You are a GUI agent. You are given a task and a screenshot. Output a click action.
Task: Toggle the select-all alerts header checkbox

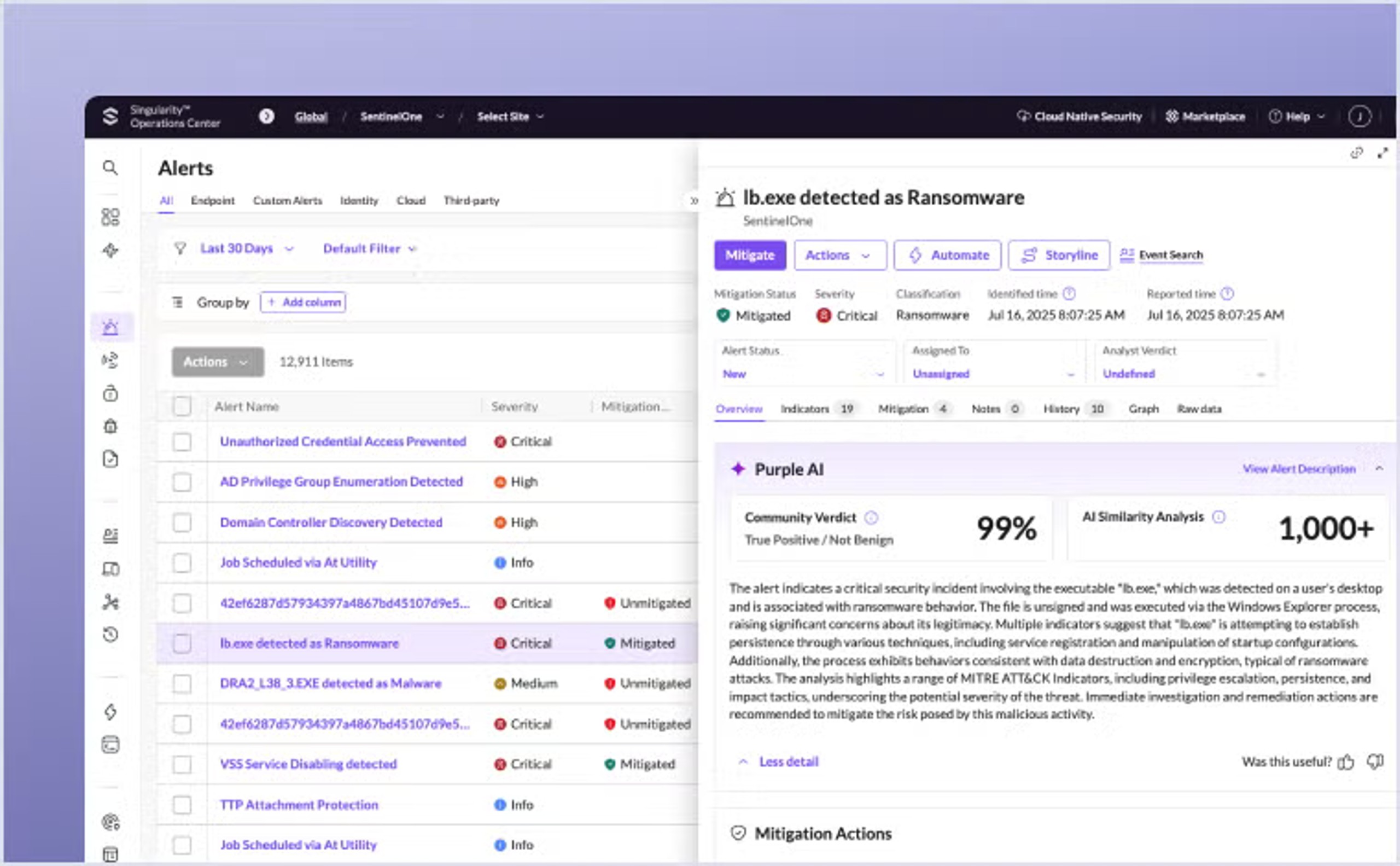182,406
